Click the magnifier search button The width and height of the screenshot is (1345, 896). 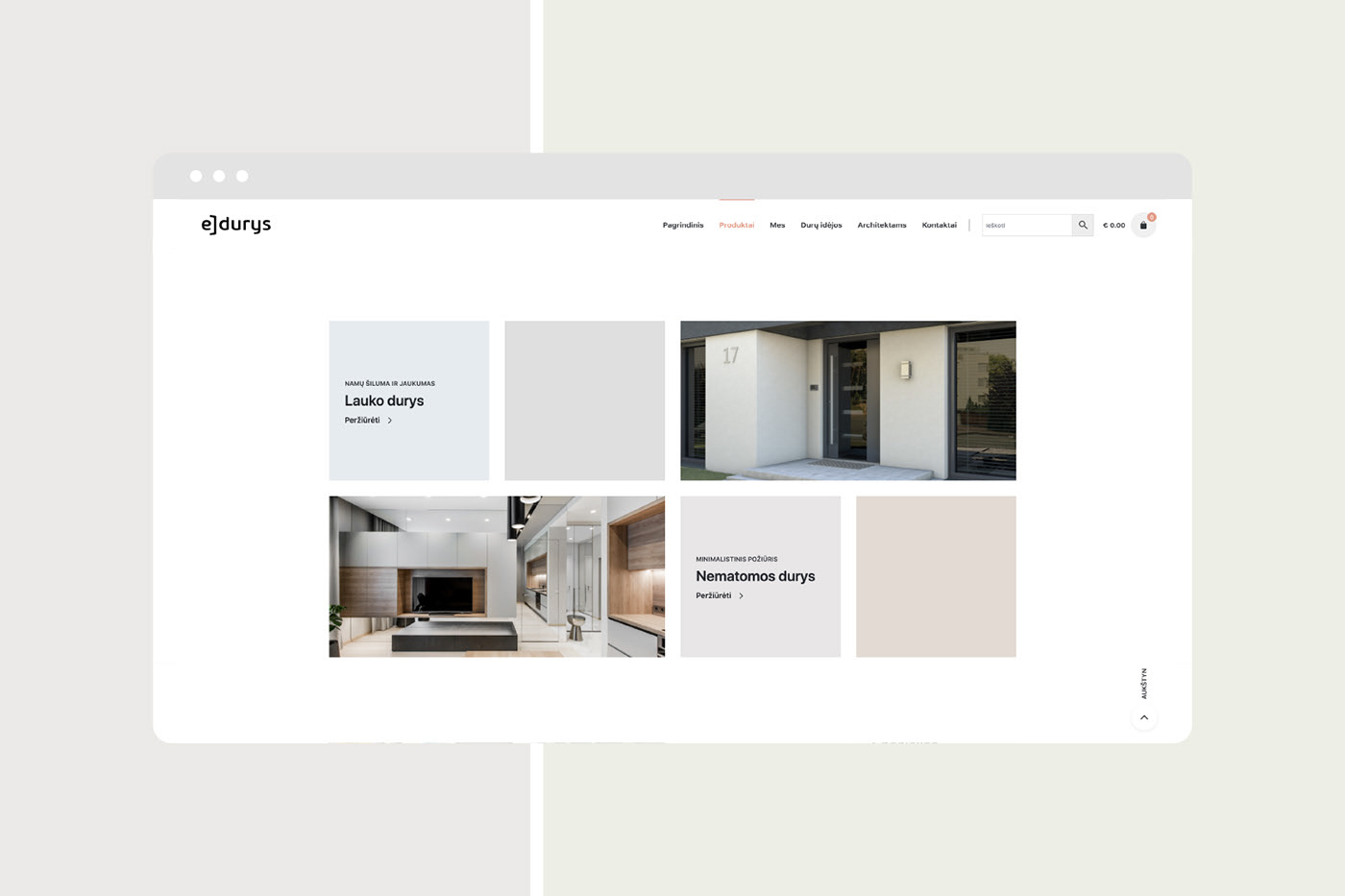[x=1083, y=225]
